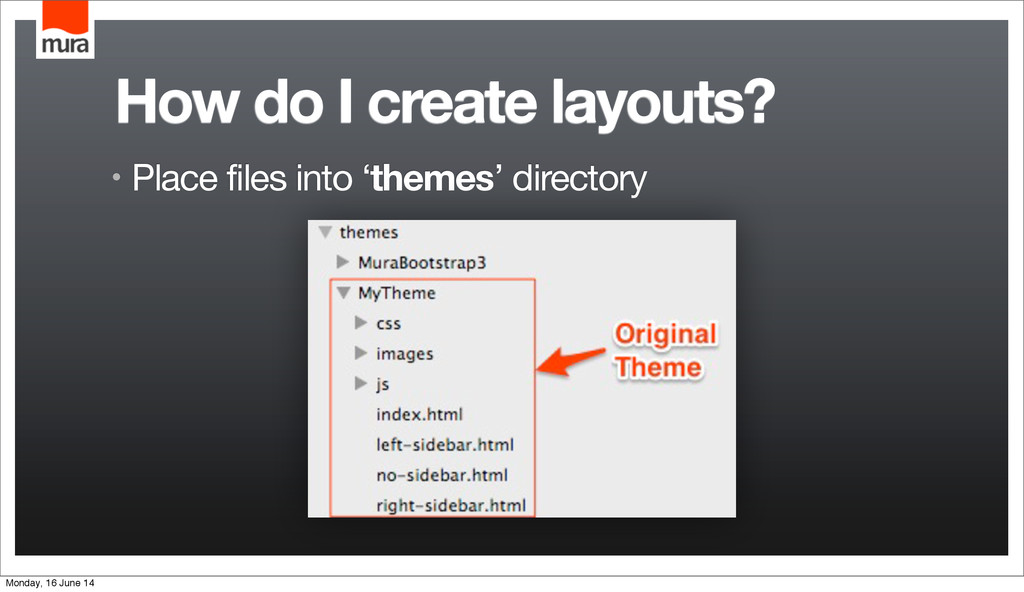This screenshot has height=592, width=1024.
Task: Click the 'Monday, 16 June 14' date text
Action: pyautogui.click(x=50, y=583)
